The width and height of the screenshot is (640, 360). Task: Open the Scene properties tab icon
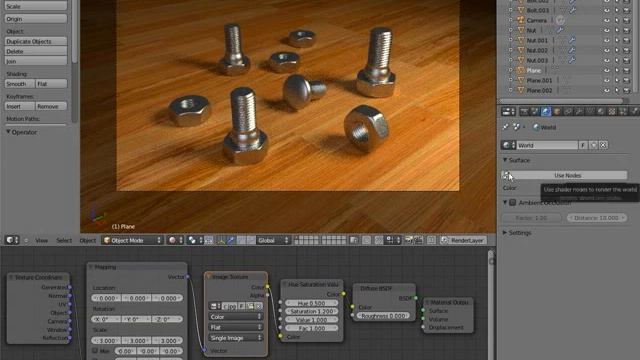point(535,111)
